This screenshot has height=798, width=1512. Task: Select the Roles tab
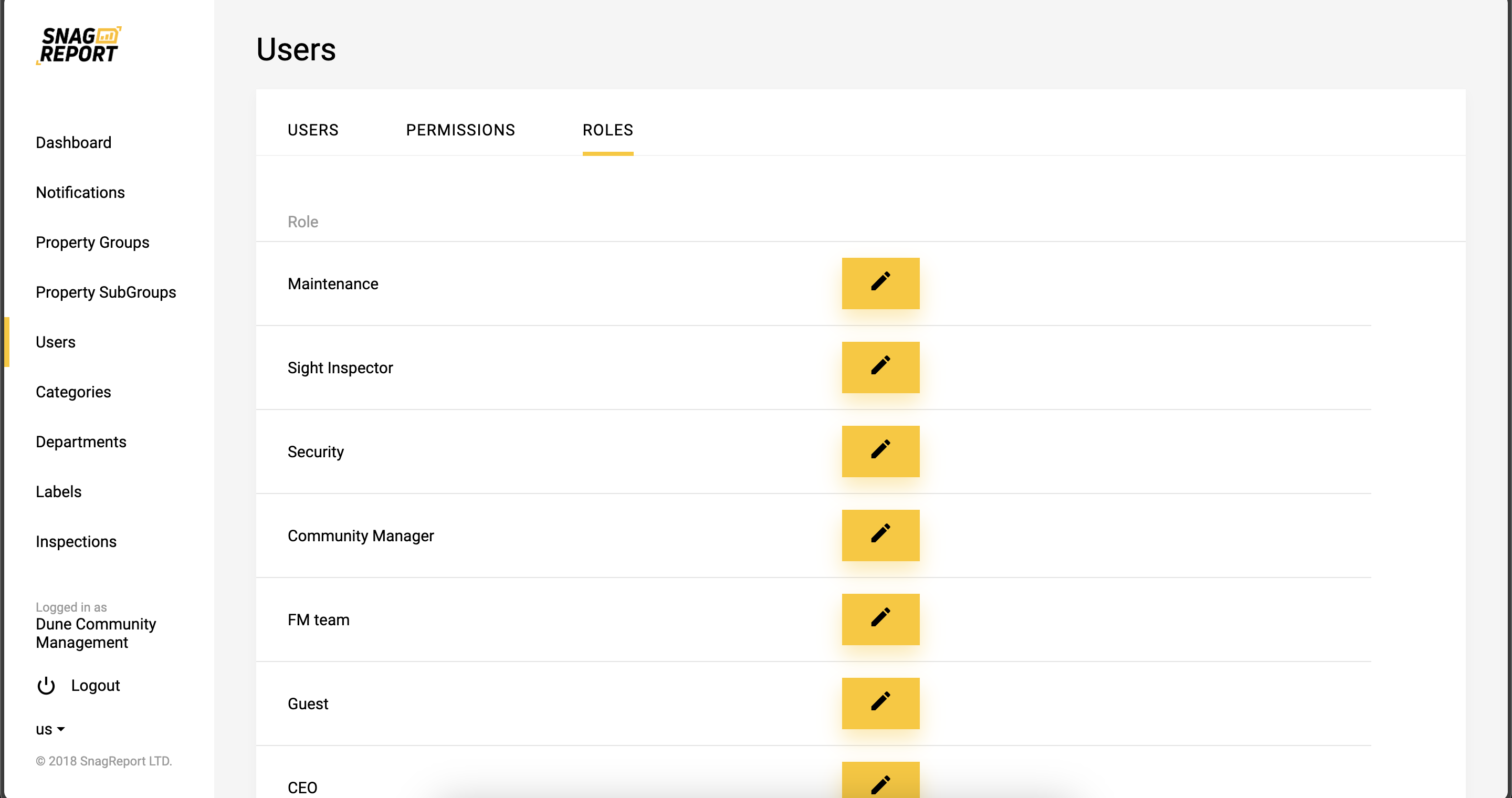click(x=607, y=130)
